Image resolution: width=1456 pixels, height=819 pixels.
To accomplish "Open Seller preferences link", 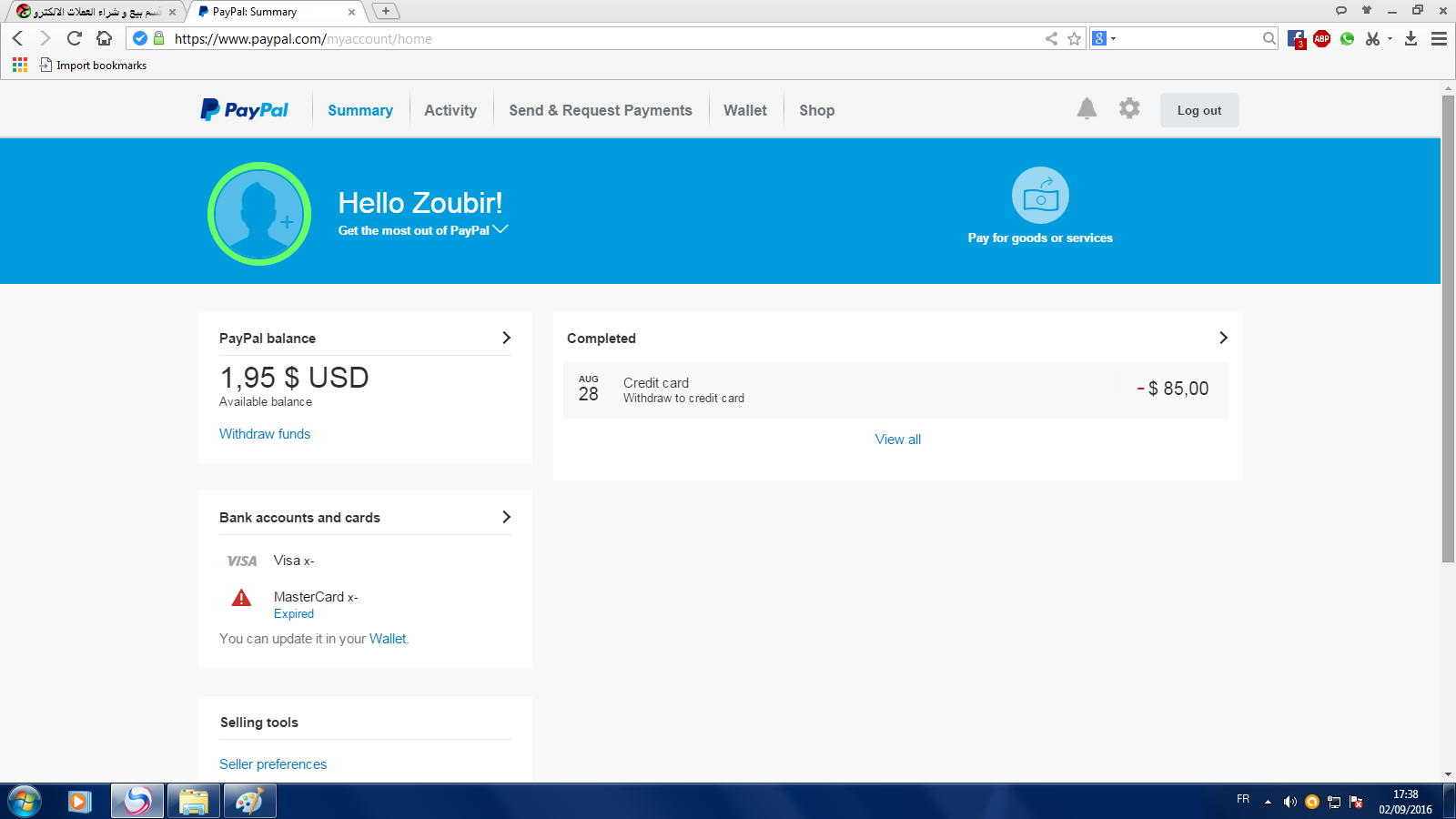I will tap(273, 764).
